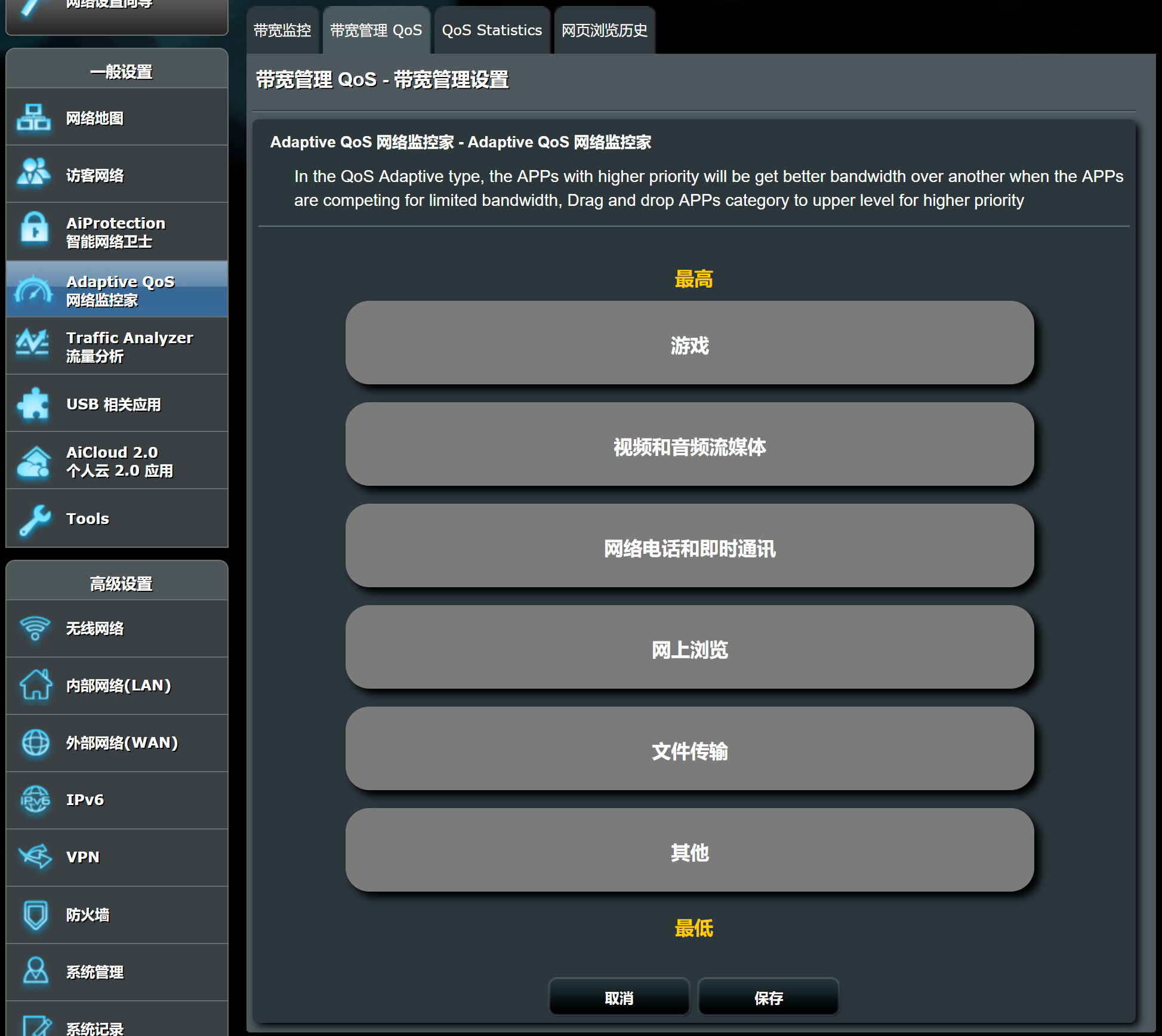Open the firewall shield icon
This screenshot has width=1162, height=1036.
pos(35,914)
